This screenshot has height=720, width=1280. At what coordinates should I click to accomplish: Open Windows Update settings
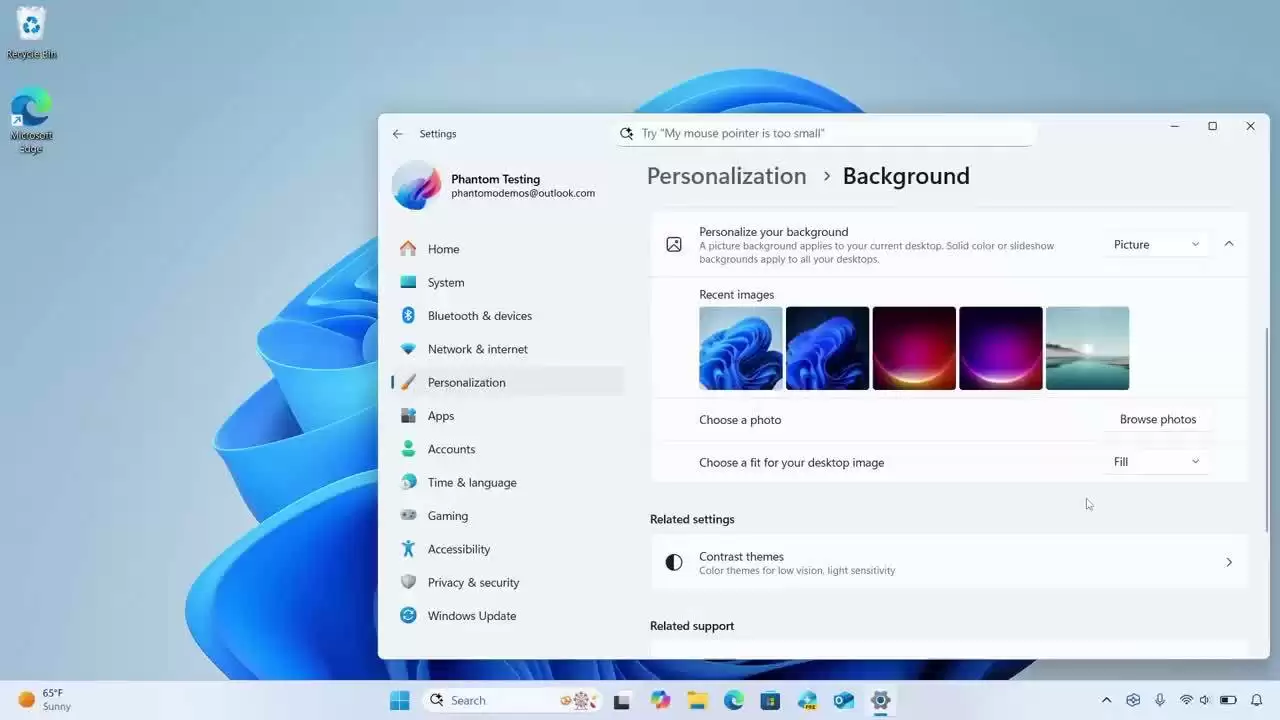pos(472,615)
